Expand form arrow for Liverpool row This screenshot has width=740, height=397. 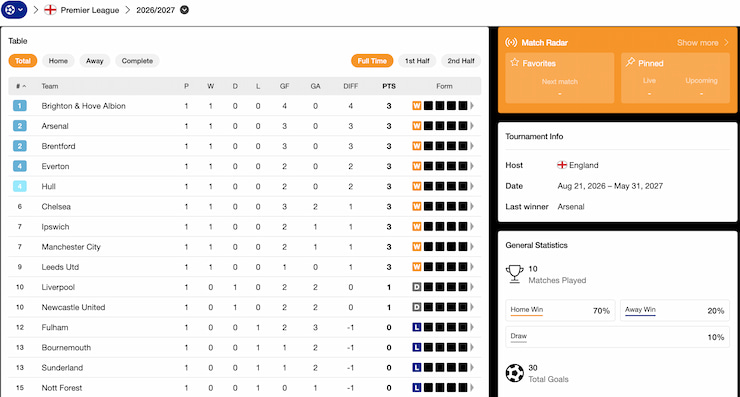[x=471, y=287]
